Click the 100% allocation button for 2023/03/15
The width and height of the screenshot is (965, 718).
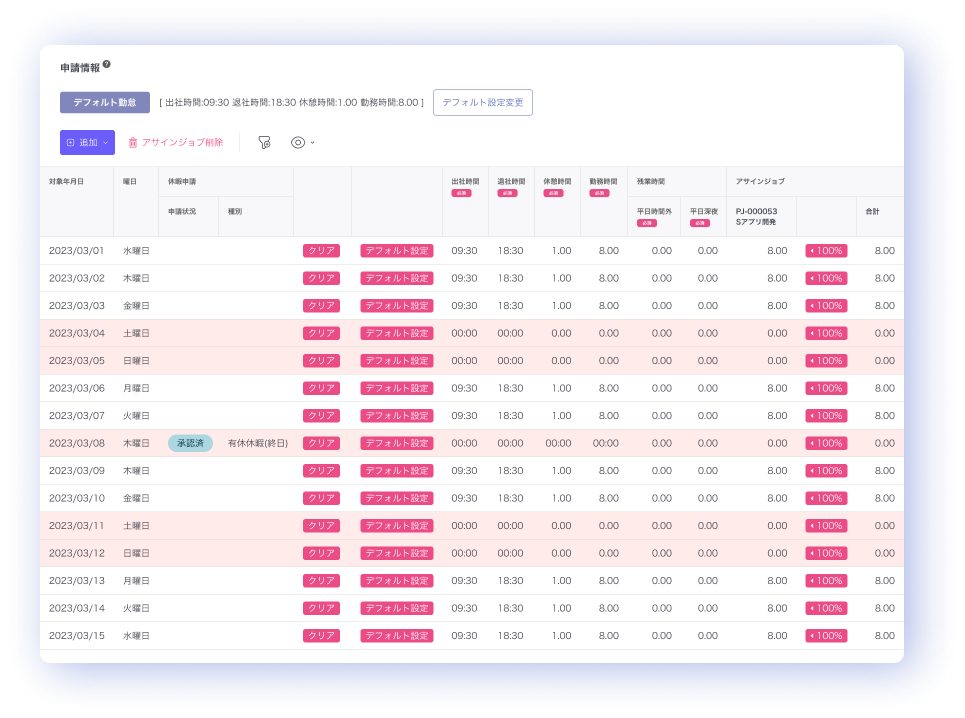pyautogui.click(x=826, y=635)
